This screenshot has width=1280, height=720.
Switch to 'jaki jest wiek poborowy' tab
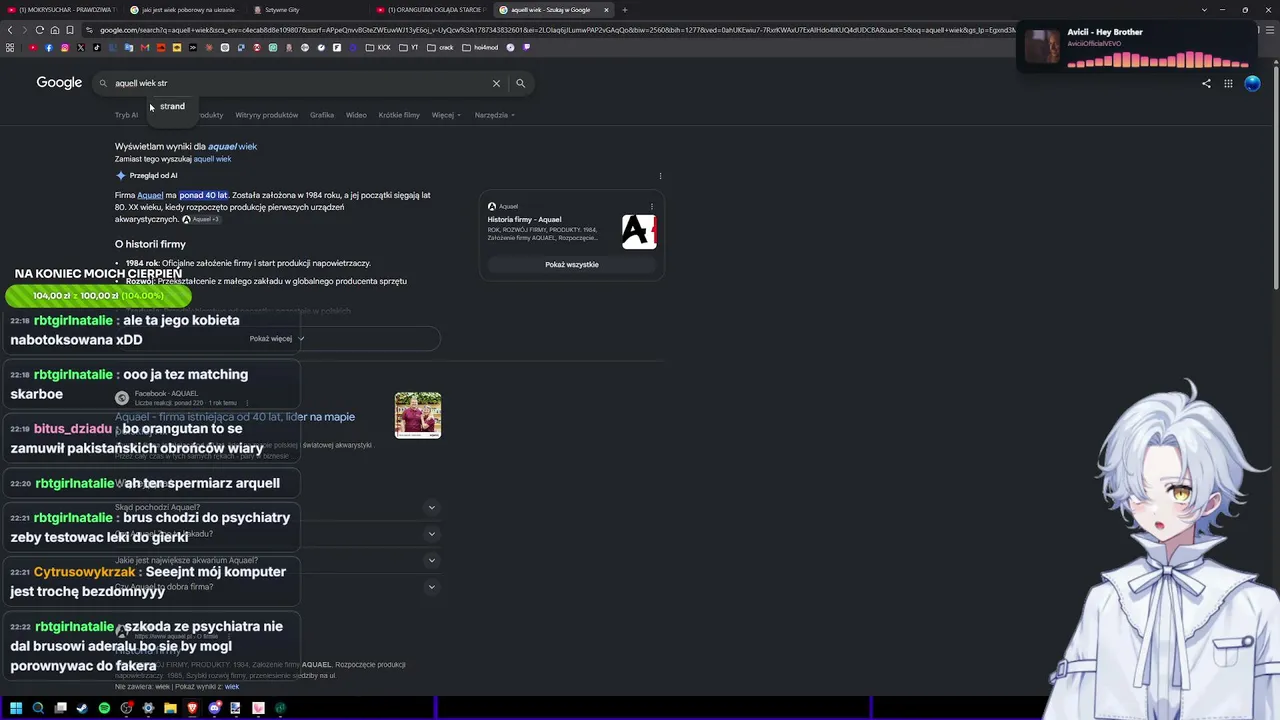tap(185, 10)
